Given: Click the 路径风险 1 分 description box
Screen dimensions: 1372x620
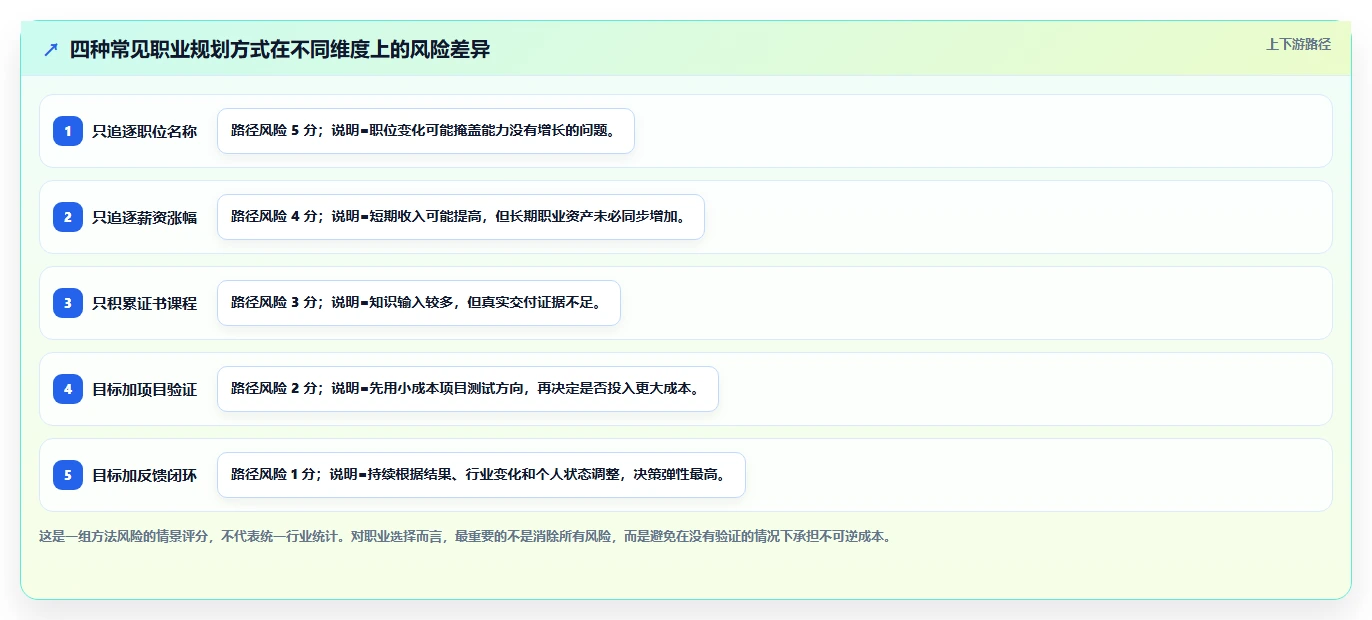Looking at the screenshot, I should (x=481, y=475).
